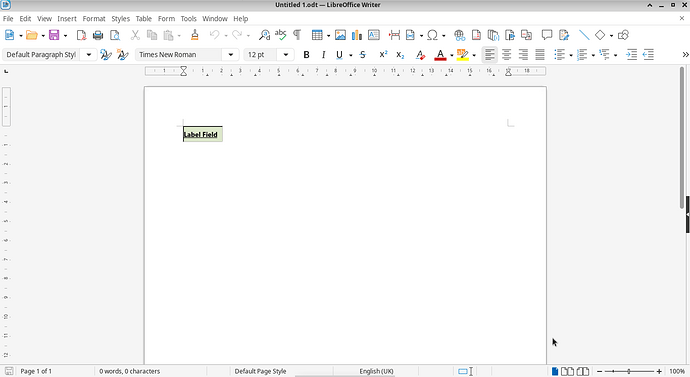The image size is (690, 377).
Task: Open the Form menu
Action: pyautogui.click(x=166, y=18)
